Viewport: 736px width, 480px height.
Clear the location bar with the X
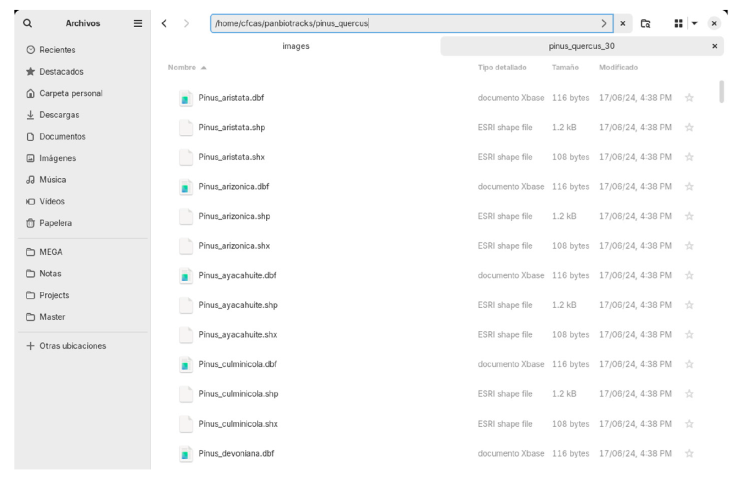coord(623,23)
